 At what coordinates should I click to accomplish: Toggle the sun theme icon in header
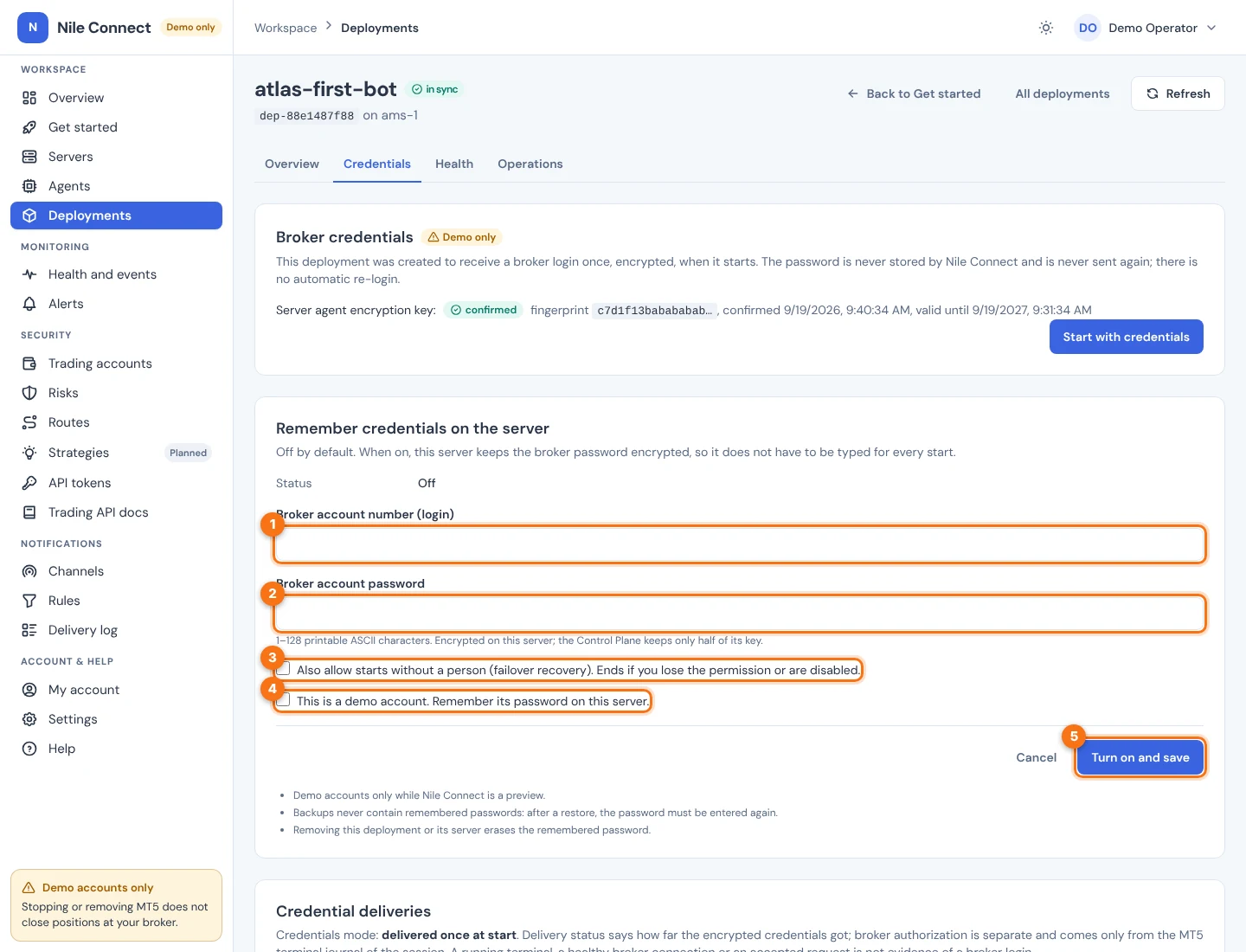click(x=1046, y=28)
